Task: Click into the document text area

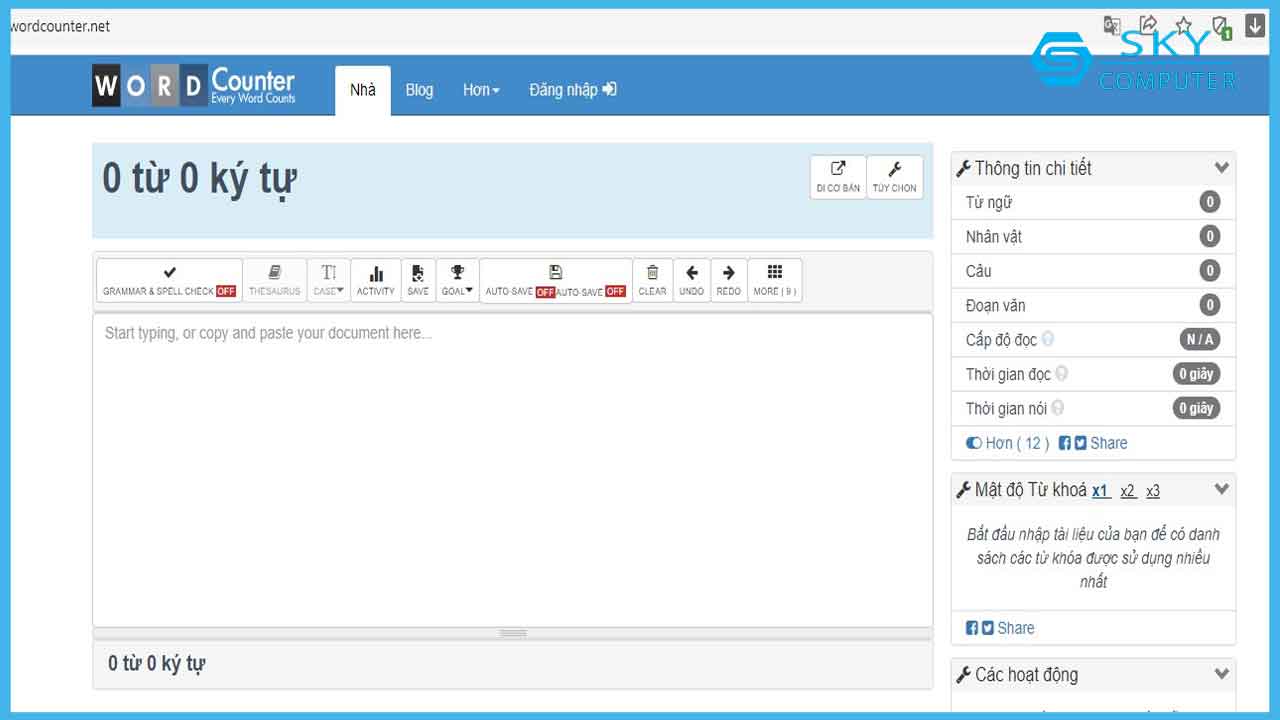Action: [512, 470]
